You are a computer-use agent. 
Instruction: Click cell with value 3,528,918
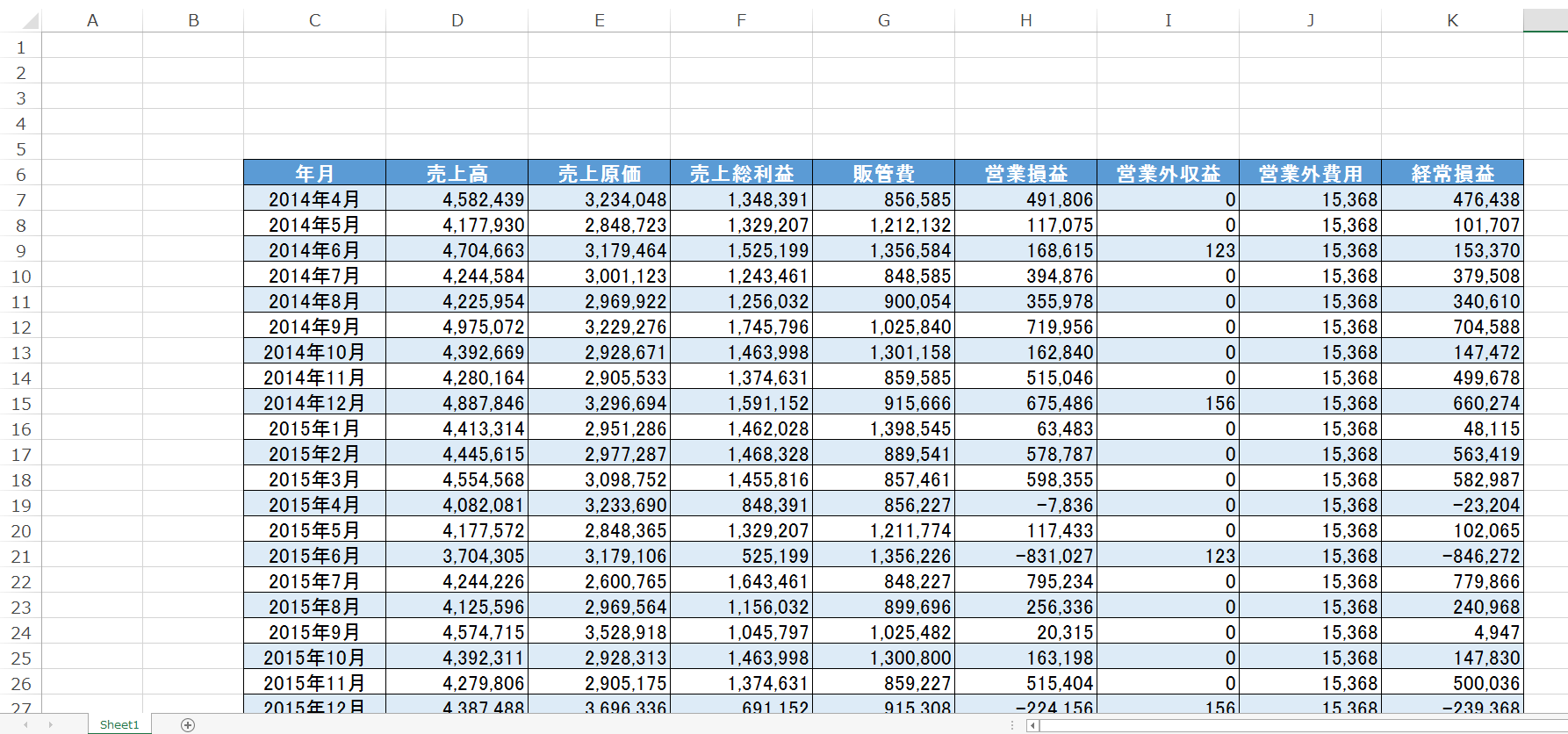(599, 632)
